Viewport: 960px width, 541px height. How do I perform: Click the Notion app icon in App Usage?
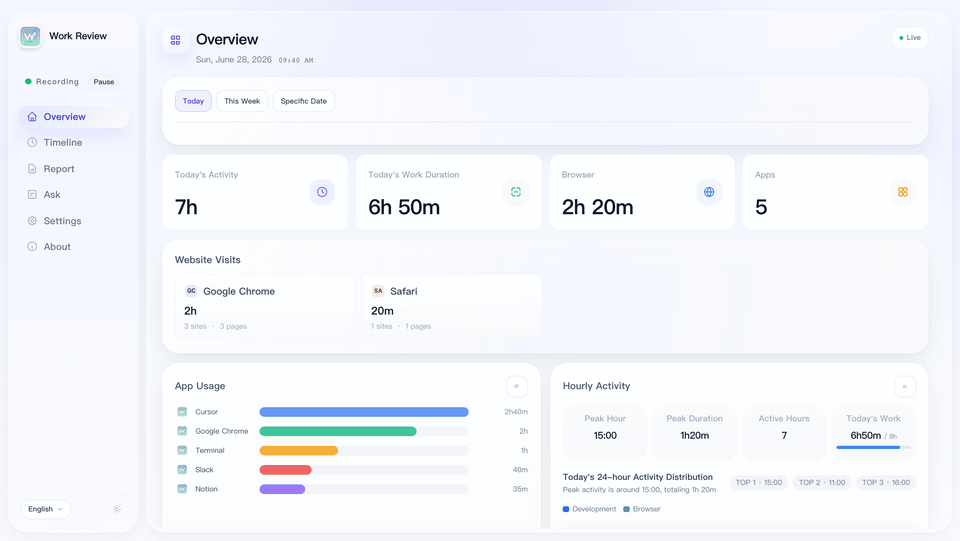coord(182,488)
